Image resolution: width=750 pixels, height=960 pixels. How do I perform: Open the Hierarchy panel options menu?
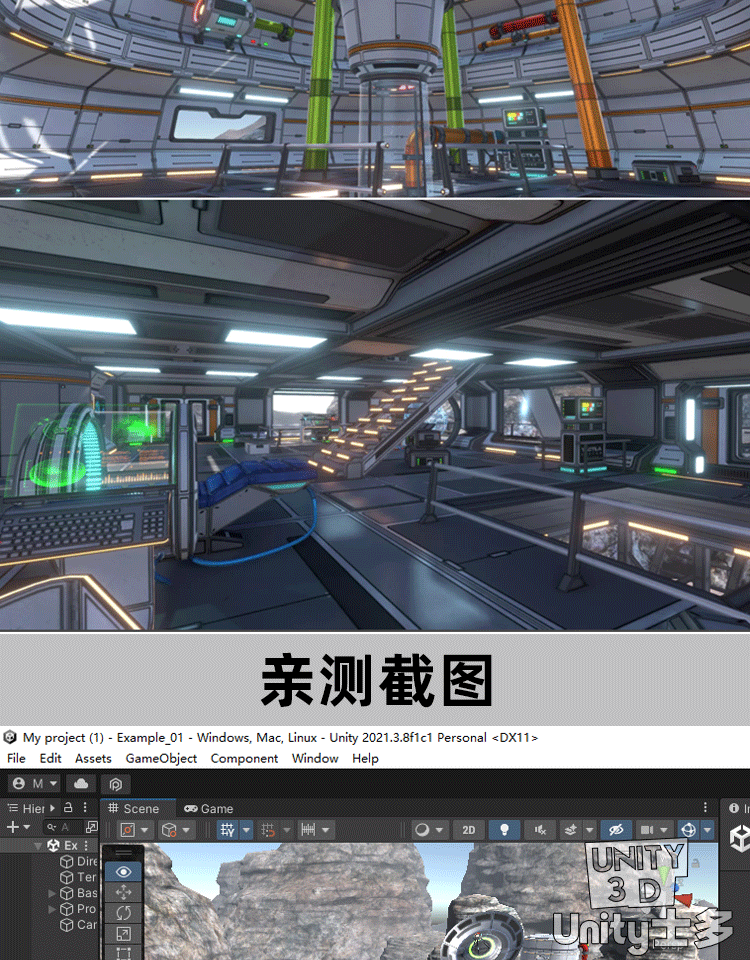point(85,808)
